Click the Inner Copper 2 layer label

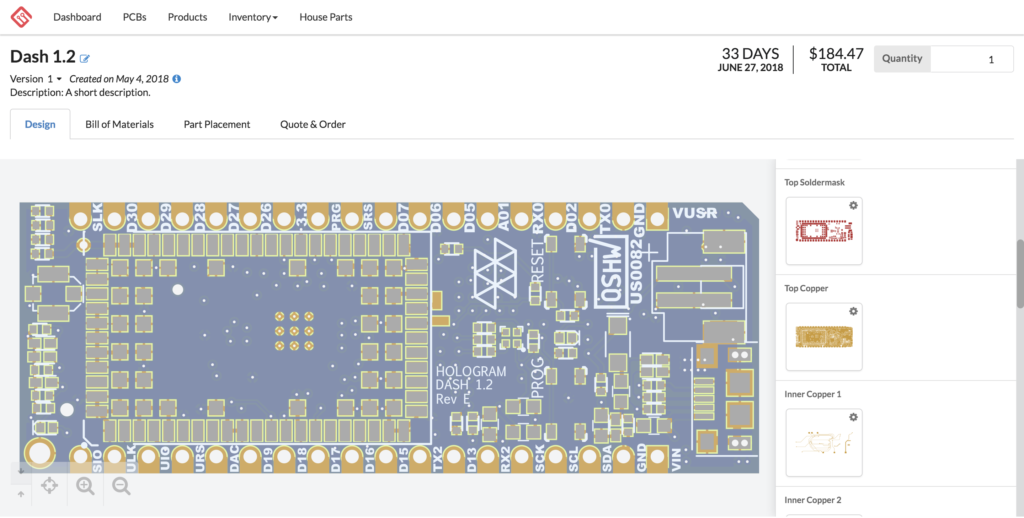812,500
